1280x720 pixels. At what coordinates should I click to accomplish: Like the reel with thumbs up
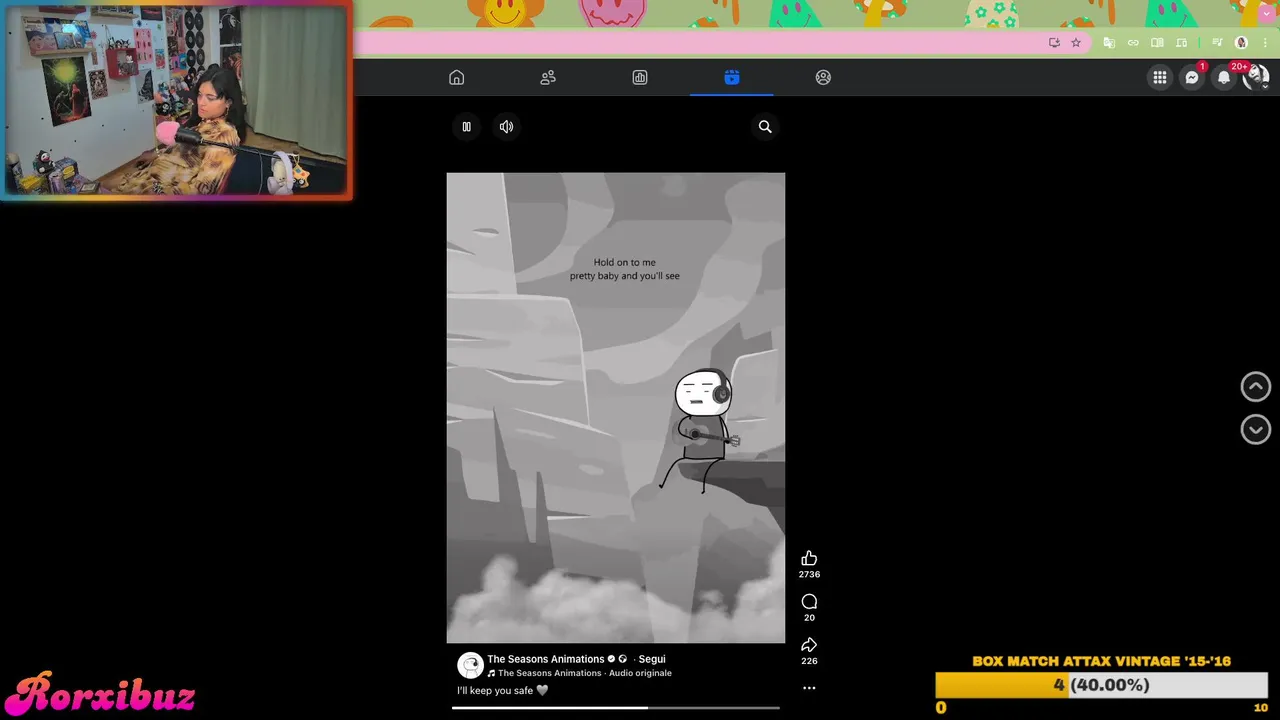809,558
